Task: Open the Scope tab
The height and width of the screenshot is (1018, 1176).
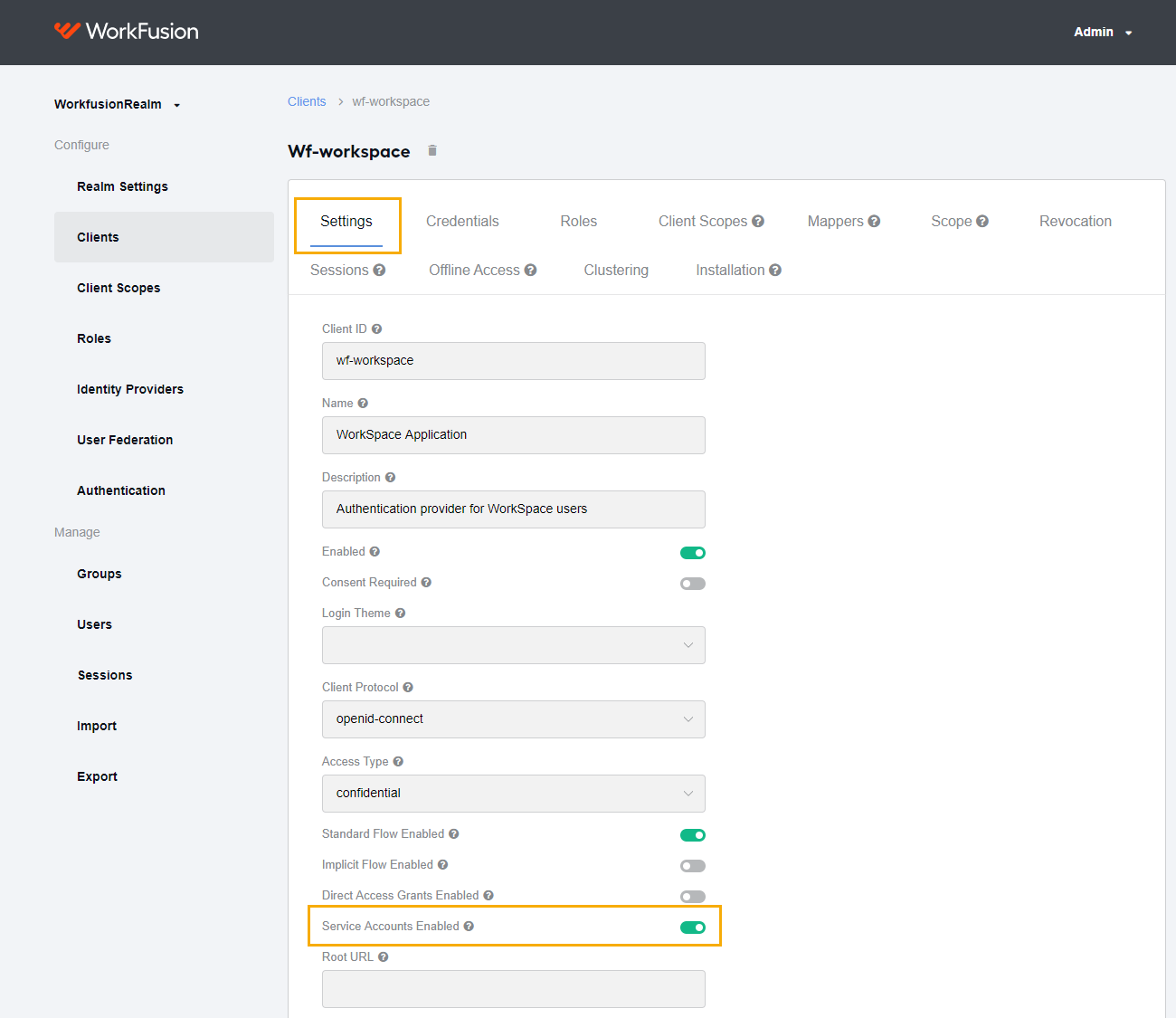Action: coord(952,222)
